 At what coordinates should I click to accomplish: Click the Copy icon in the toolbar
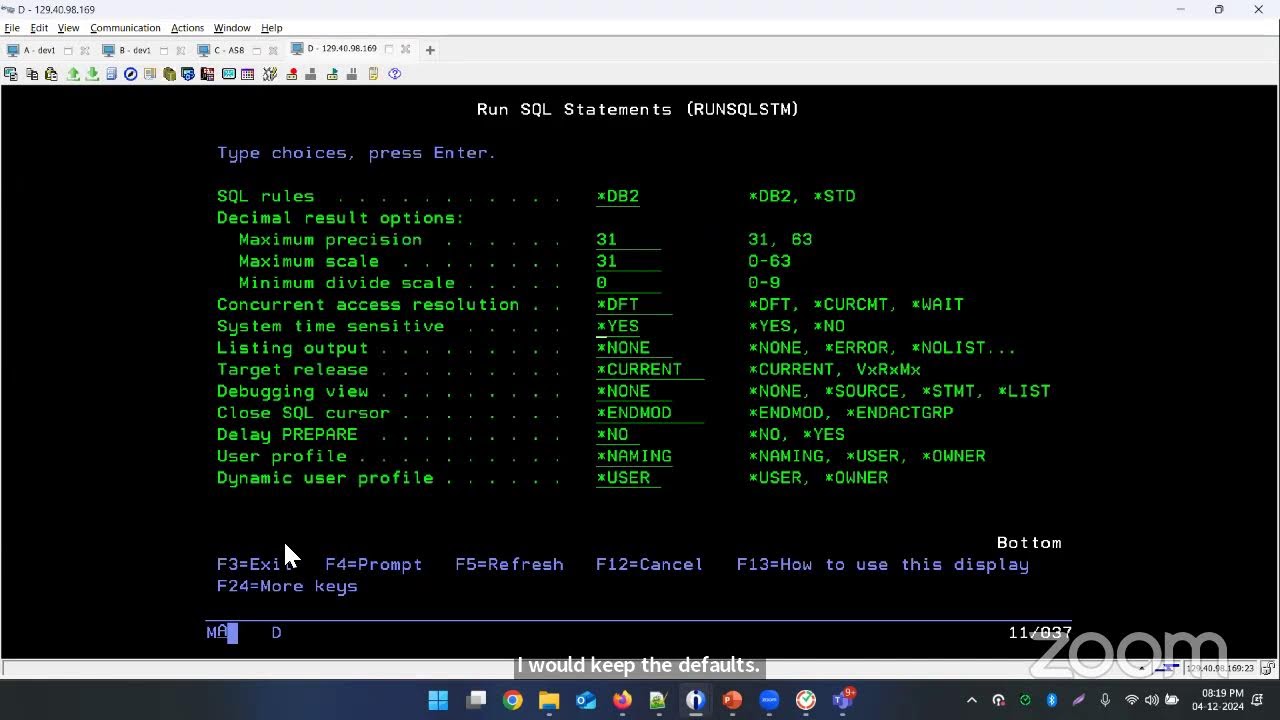(32, 74)
